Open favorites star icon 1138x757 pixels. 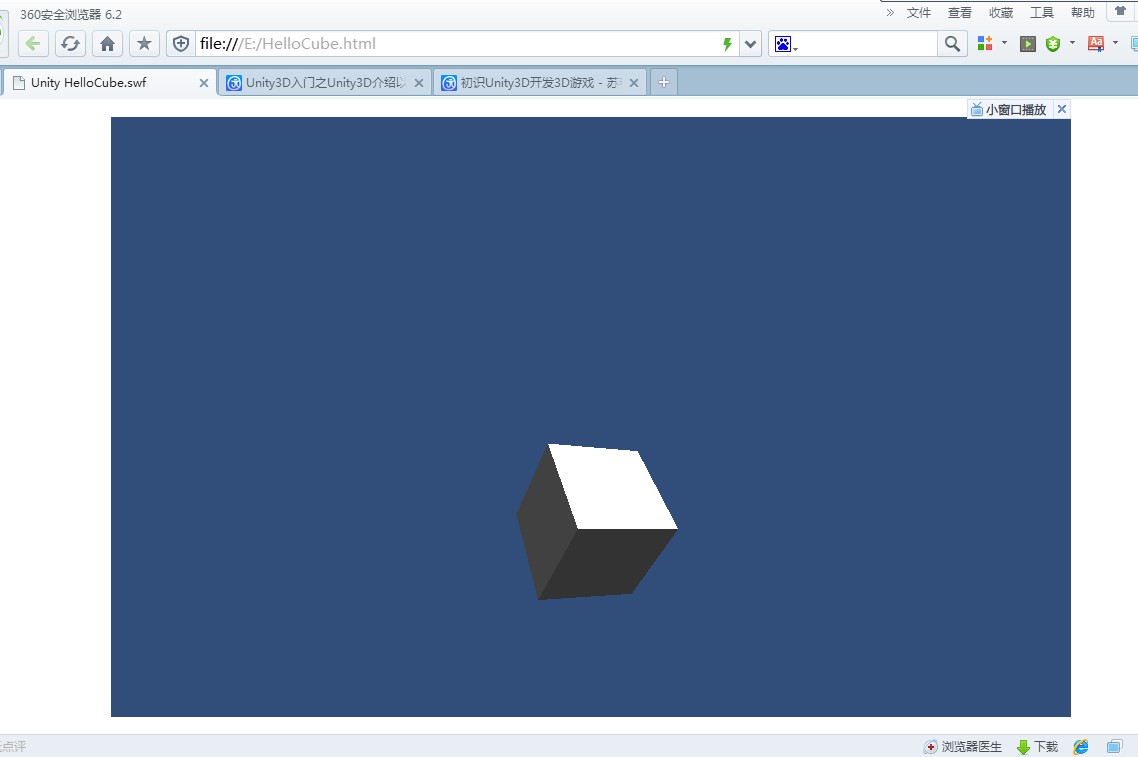144,44
